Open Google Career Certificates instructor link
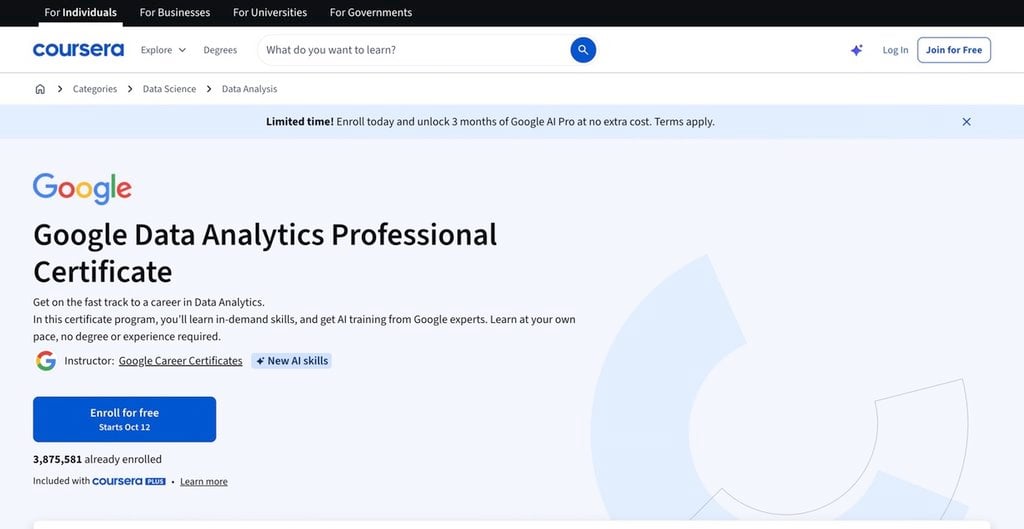1024x529 pixels. [180, 361]
